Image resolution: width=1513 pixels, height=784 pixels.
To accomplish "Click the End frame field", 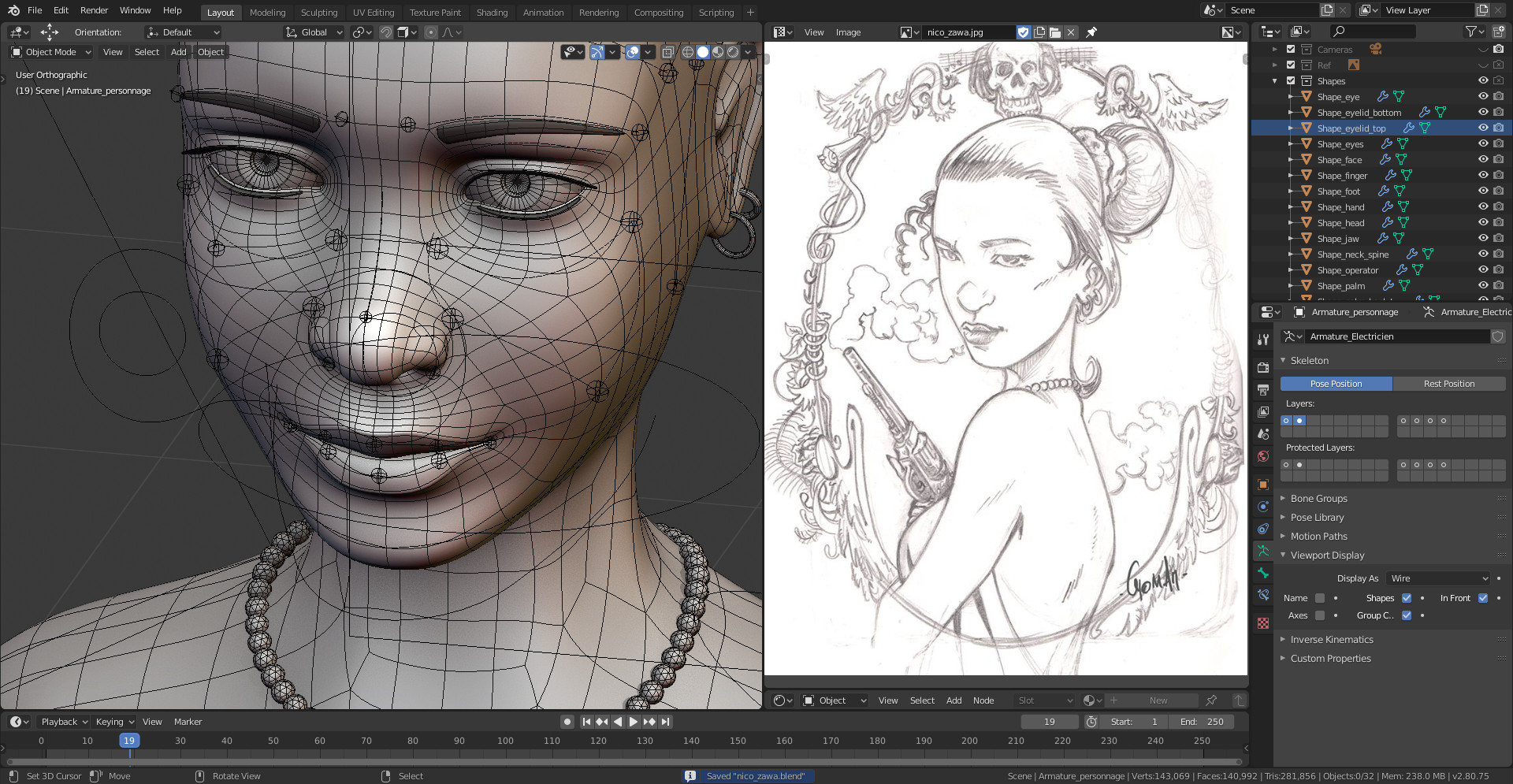I will pyautogui.click(x=1202, y=722).
